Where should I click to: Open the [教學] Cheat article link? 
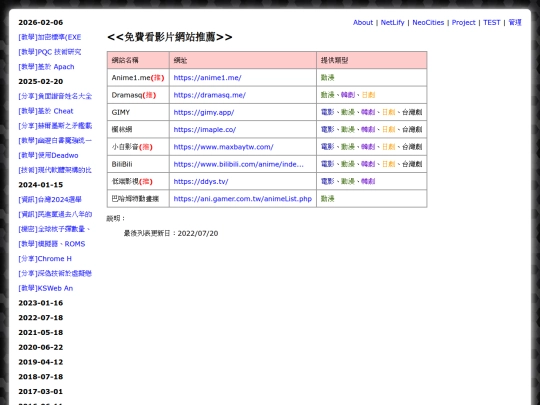click(x=46, y=111)
